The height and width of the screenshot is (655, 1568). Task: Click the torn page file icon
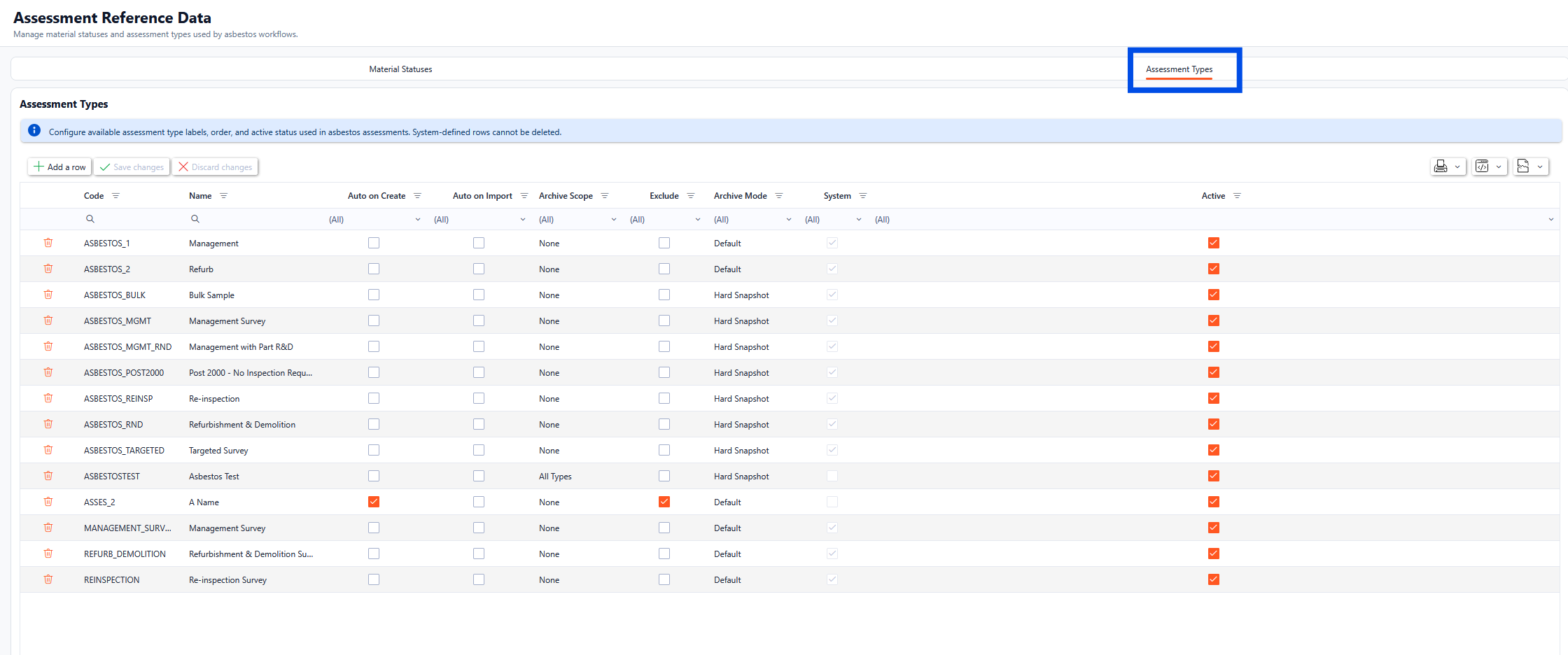pos(1529,167)
